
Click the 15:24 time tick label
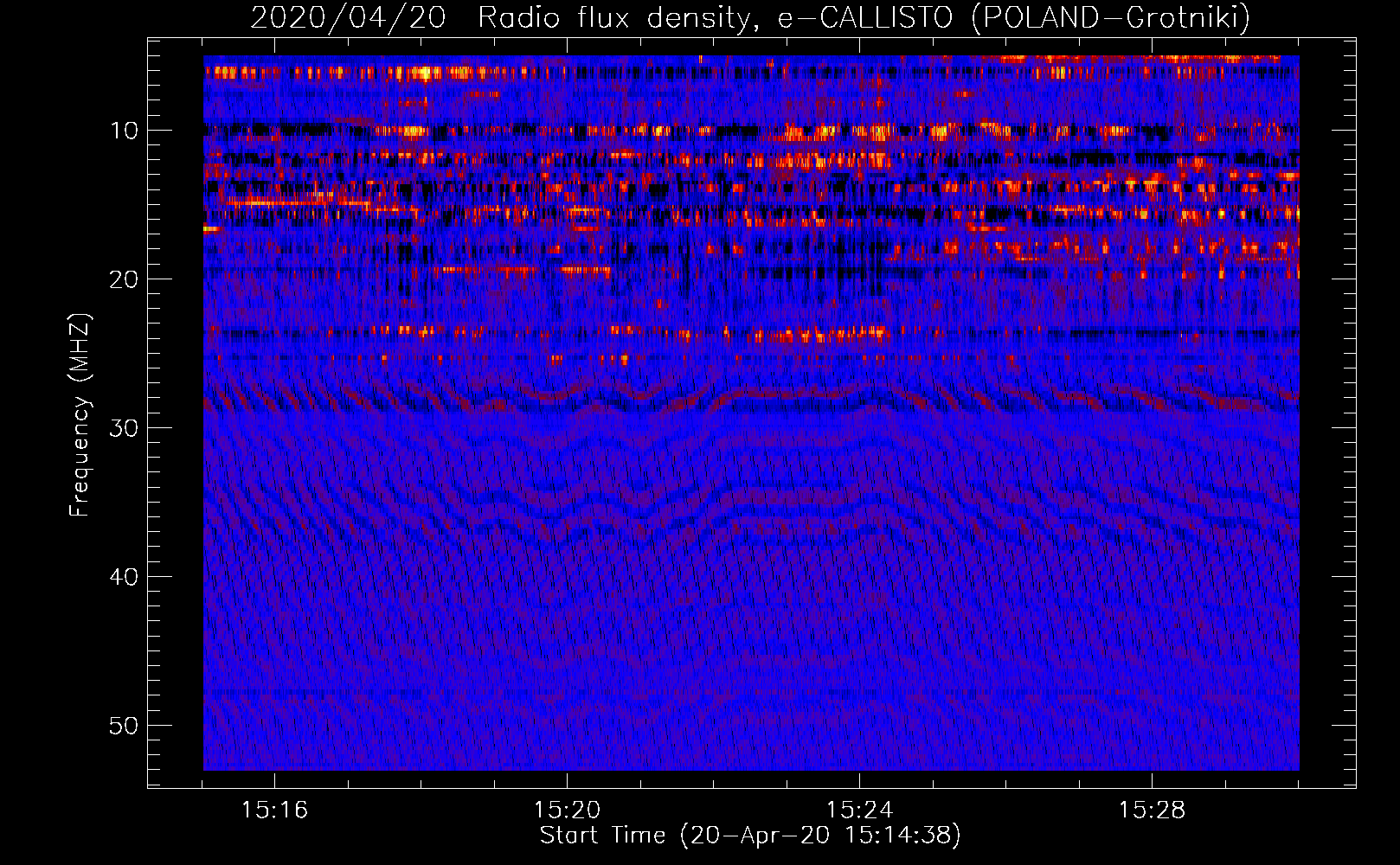pyautogui.click(x=859, y=811)
